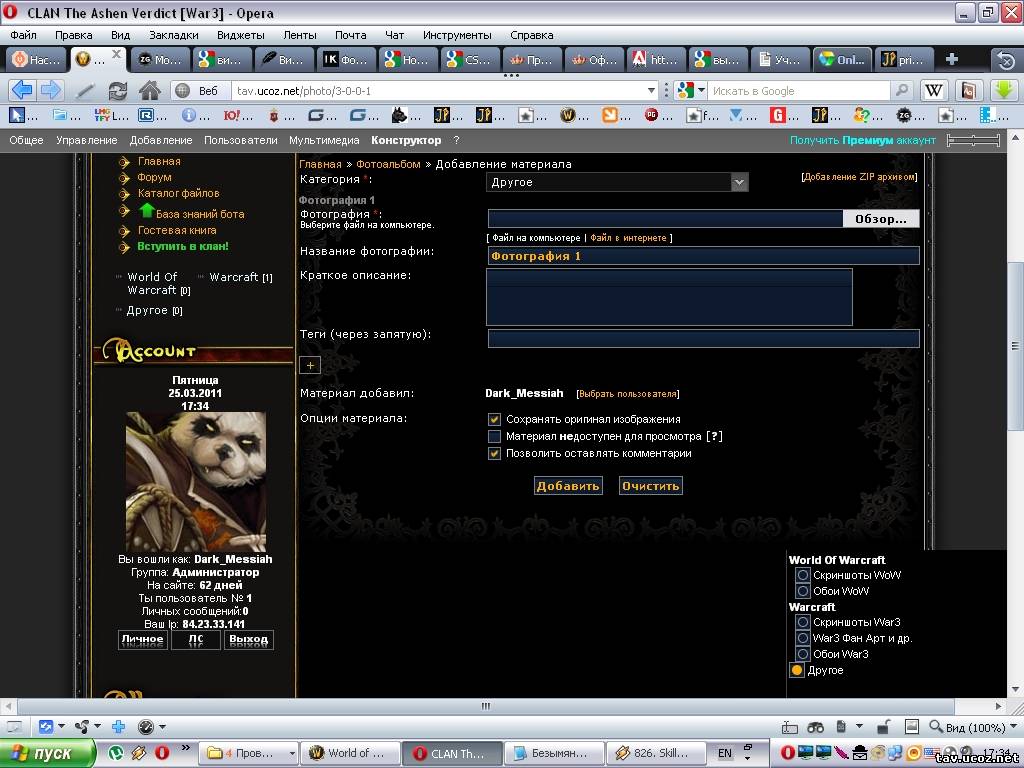This screenshot has height=768, width=1024.
Task: Click the Теги (через запятую) input field
Action: [x=703, y=338]
